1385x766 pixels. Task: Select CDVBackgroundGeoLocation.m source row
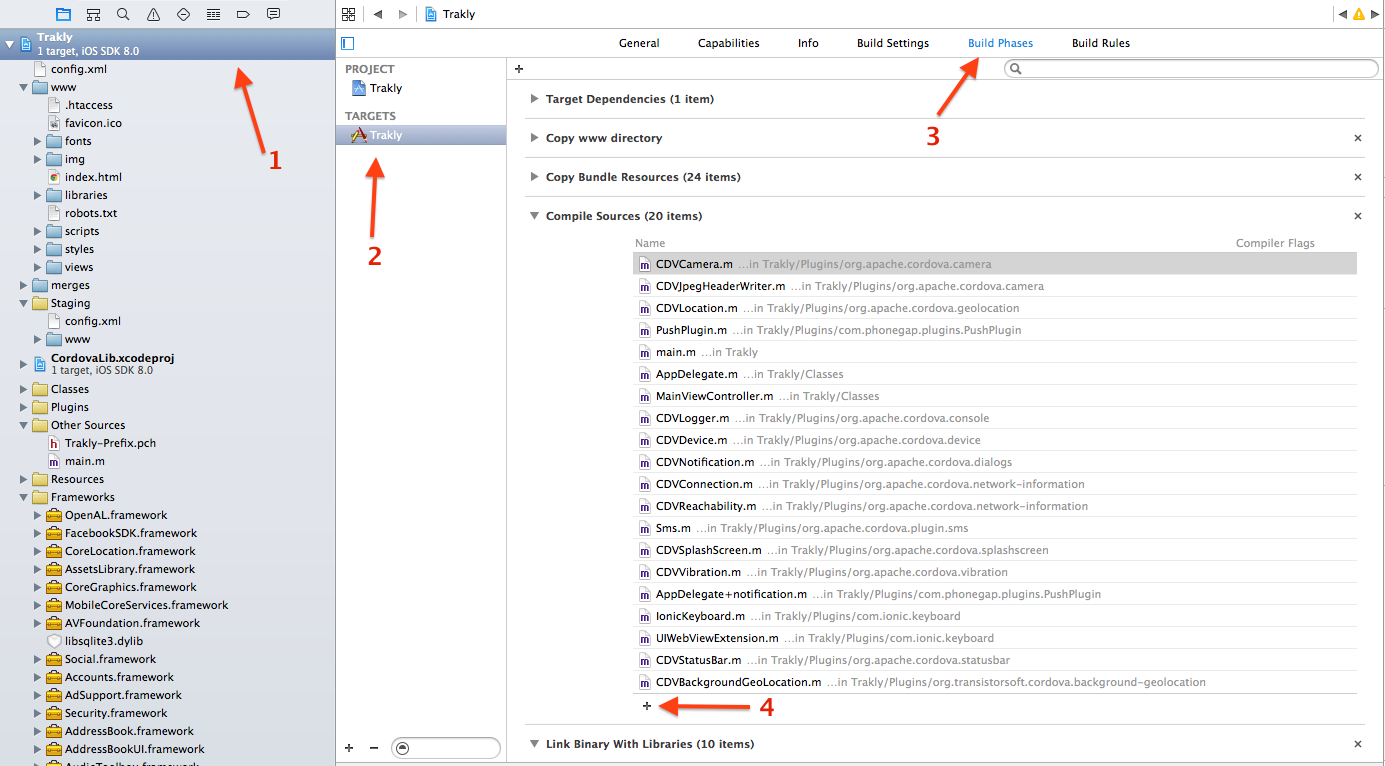tap(995, 682)
